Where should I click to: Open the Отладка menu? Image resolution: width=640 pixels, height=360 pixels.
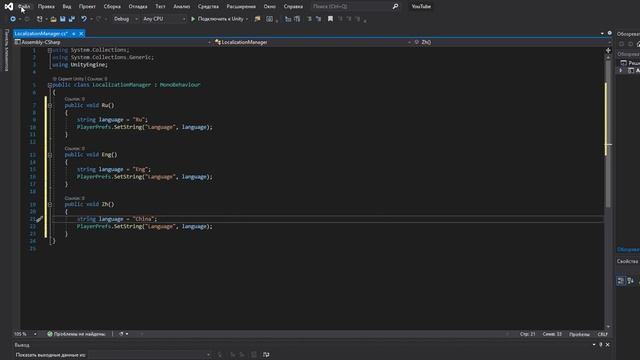[x=138, y=7]
